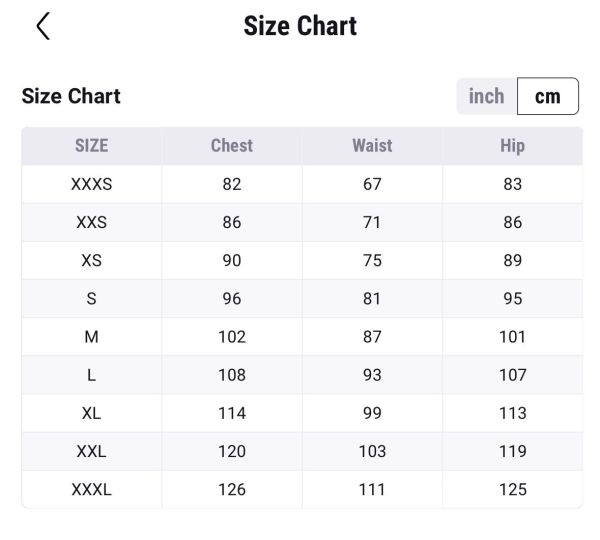The height and width of the screenshot is (540, 600).
Task: Click the Waist column header
Action: coord(372,145)
